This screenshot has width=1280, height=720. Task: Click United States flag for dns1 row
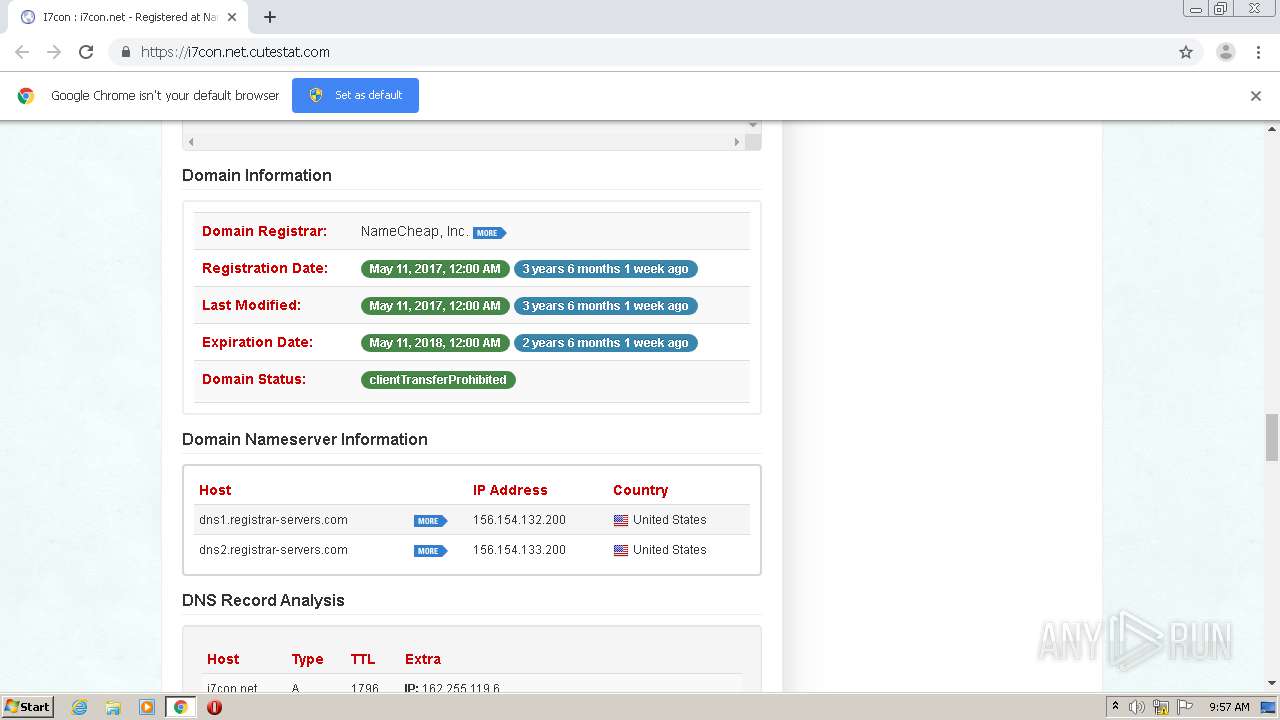(x=621, y=520)
